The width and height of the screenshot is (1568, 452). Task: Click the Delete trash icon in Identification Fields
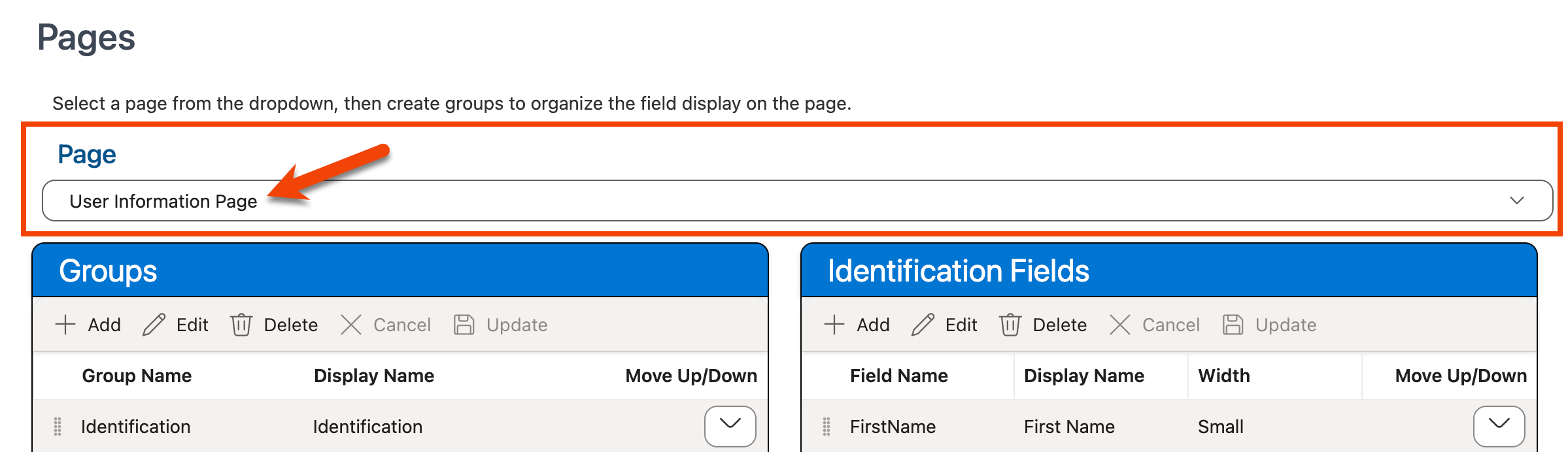(1010, 325)
